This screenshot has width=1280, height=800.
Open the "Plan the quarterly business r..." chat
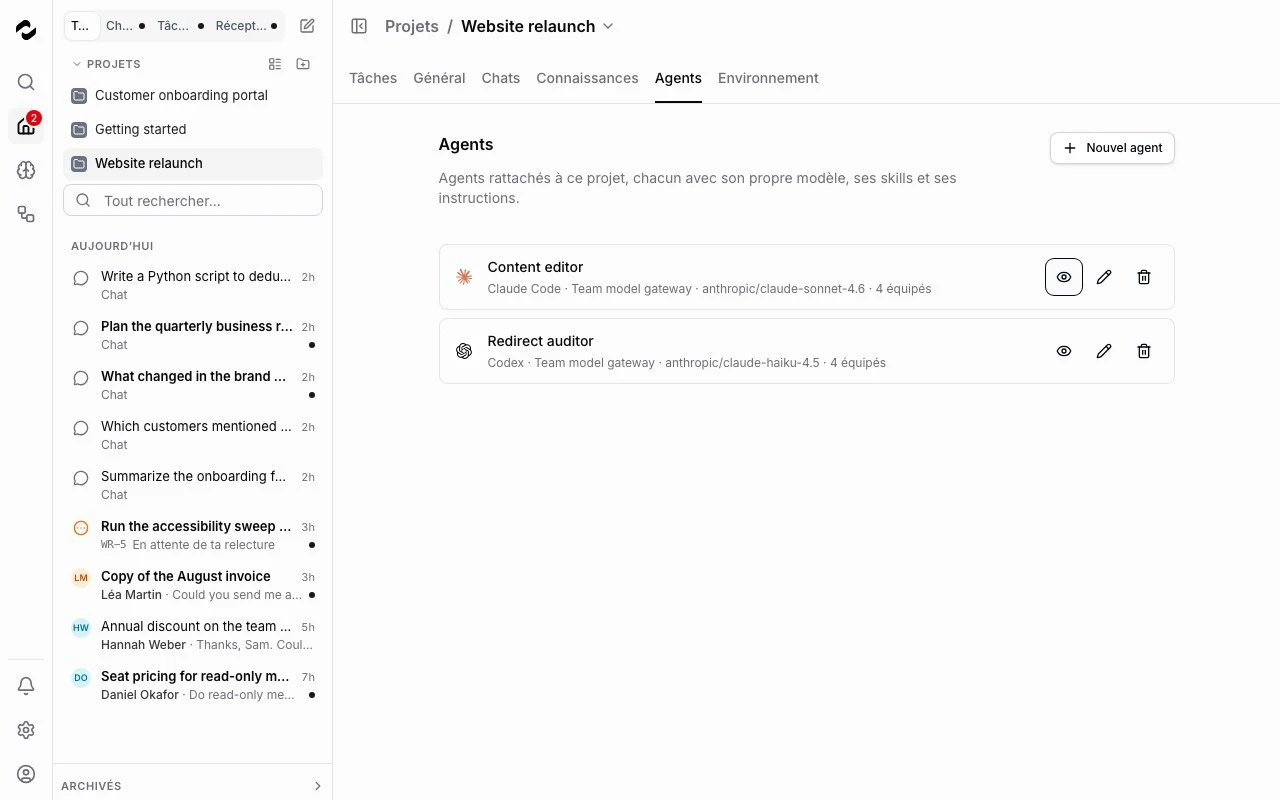193,335
